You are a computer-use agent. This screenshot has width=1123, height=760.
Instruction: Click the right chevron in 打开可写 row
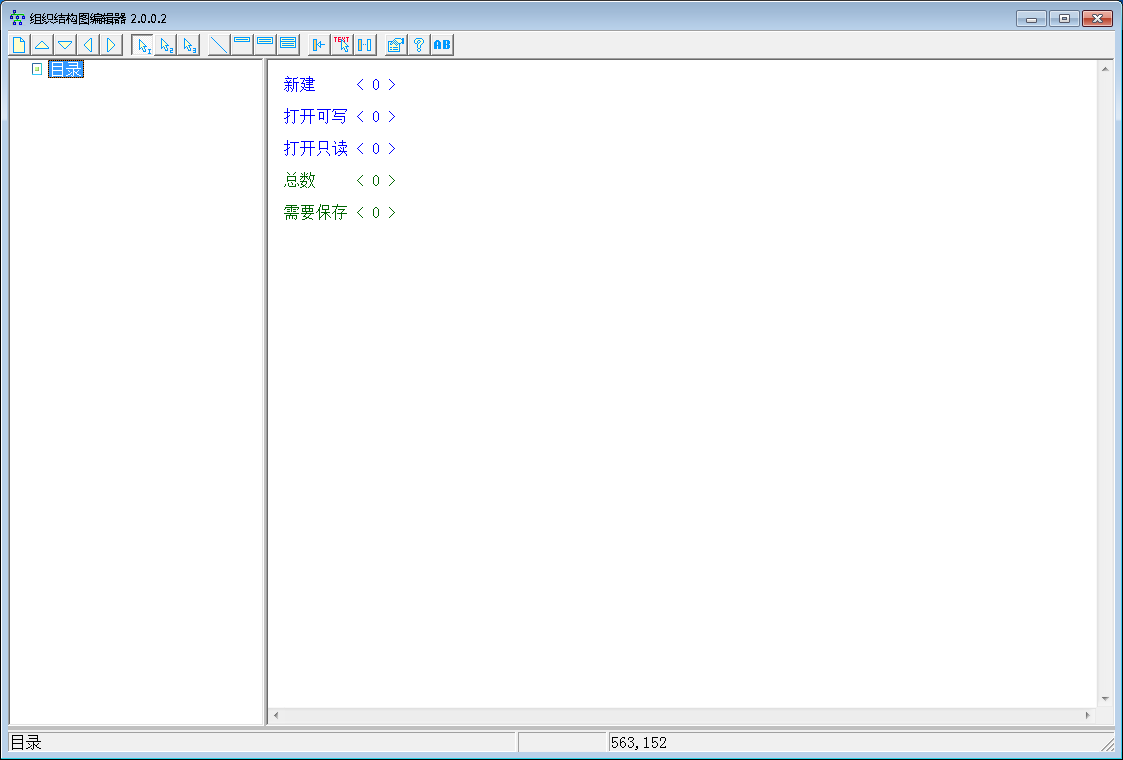(392, 117)
